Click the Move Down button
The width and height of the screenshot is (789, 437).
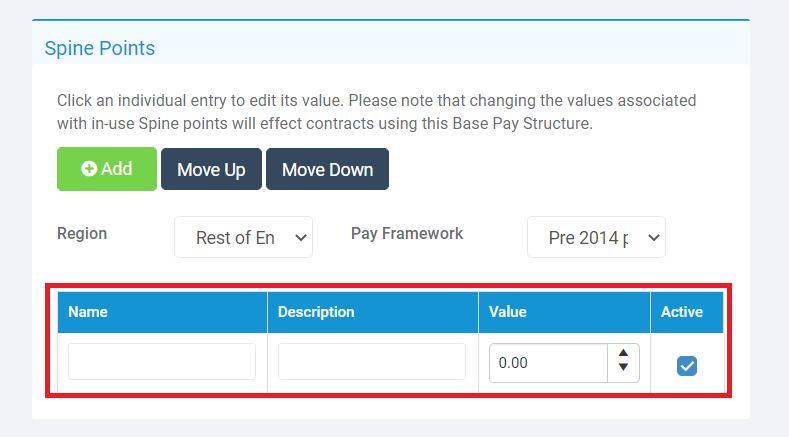tap(328, 169)
